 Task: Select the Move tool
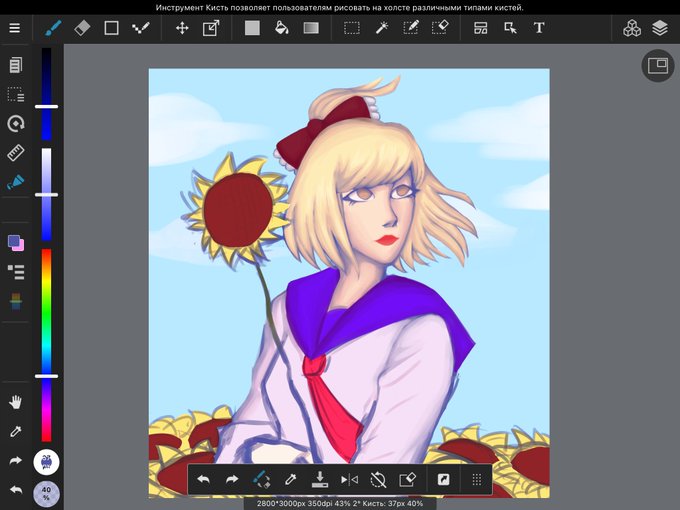coord(182,28)
